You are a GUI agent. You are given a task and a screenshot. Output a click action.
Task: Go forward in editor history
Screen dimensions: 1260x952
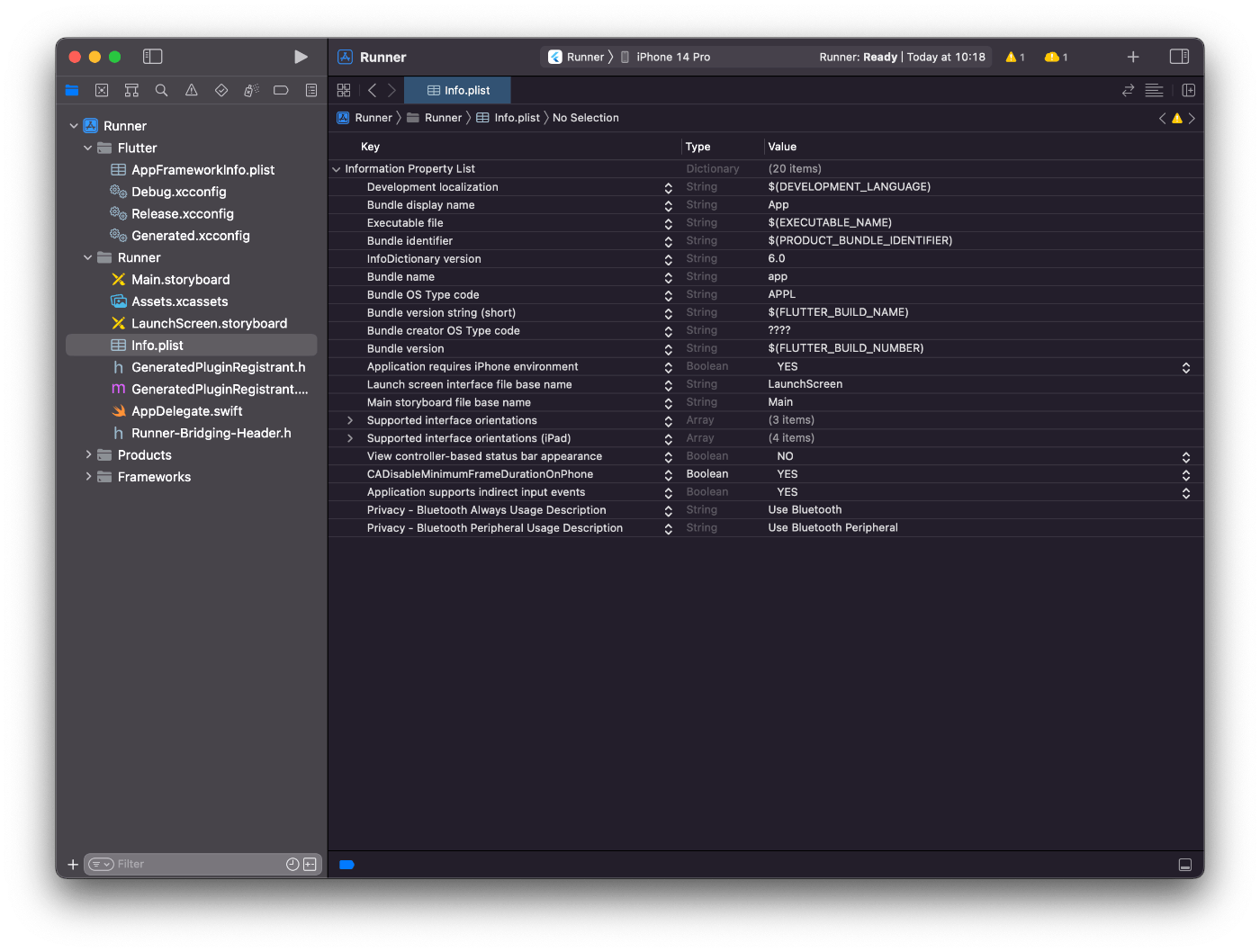pos(391,90)
